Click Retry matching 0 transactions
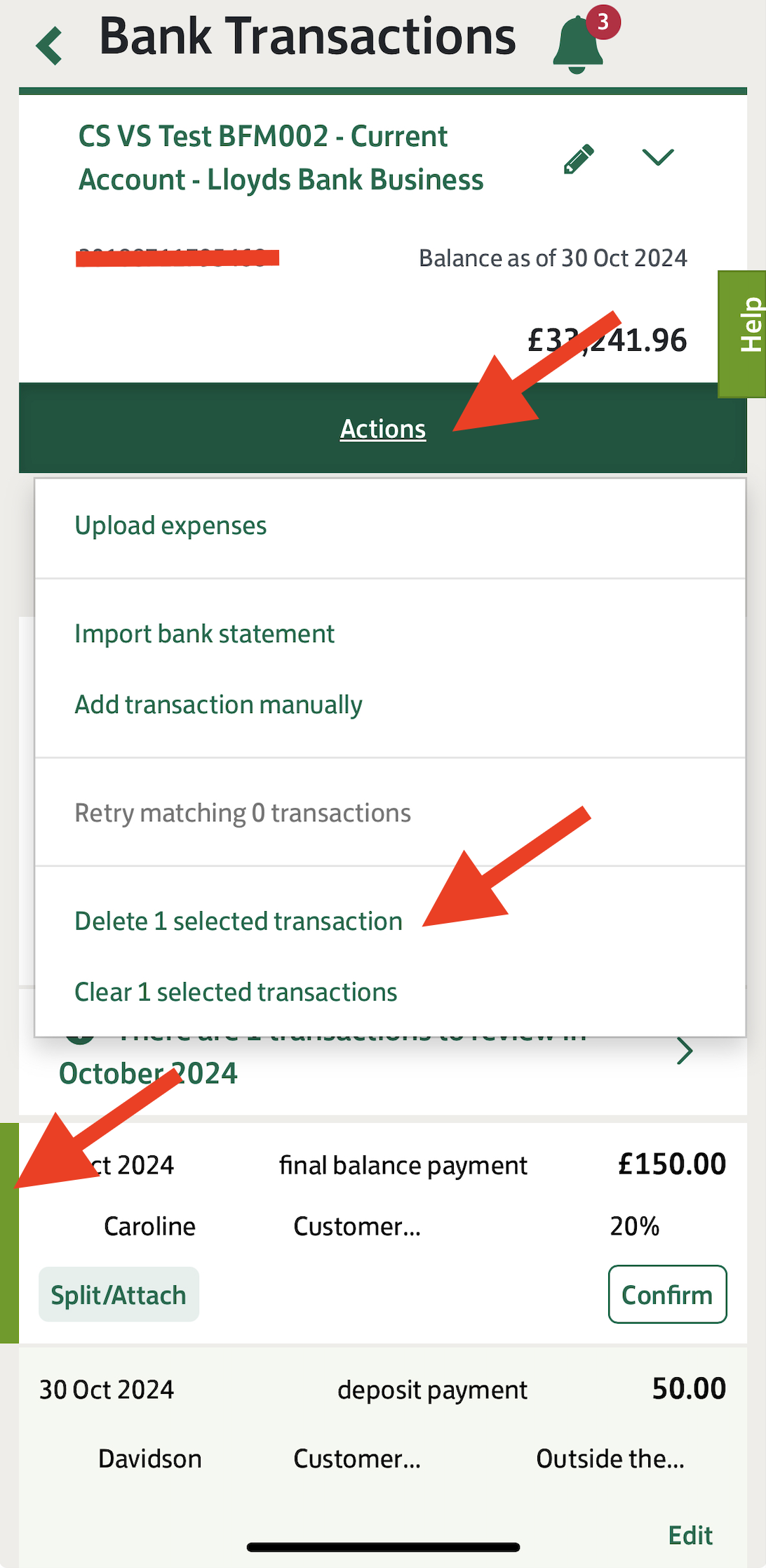Screen dimensions: 766x1568 243,813
